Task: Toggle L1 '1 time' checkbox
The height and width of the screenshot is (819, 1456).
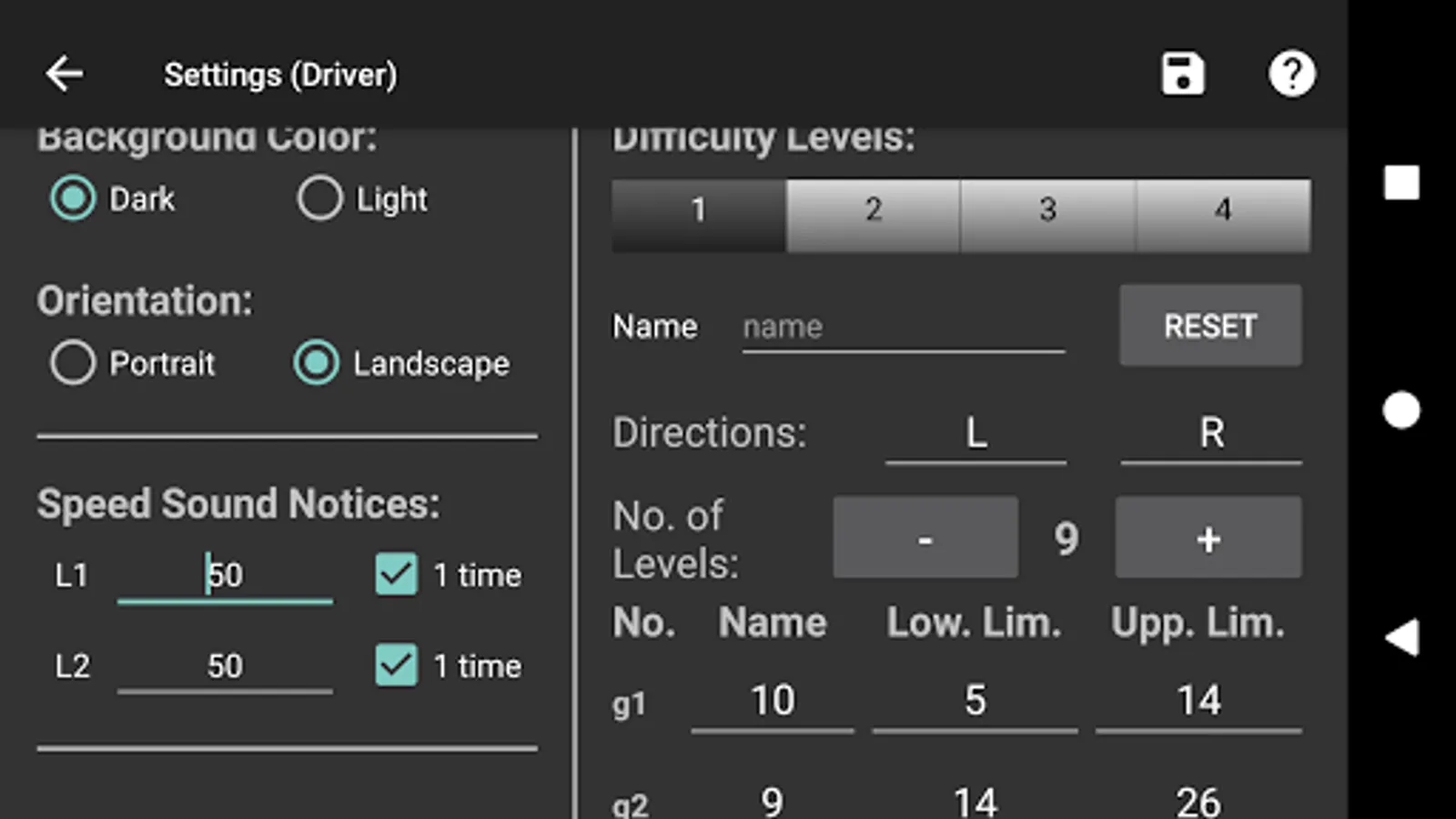Action: tap(396, 574)
